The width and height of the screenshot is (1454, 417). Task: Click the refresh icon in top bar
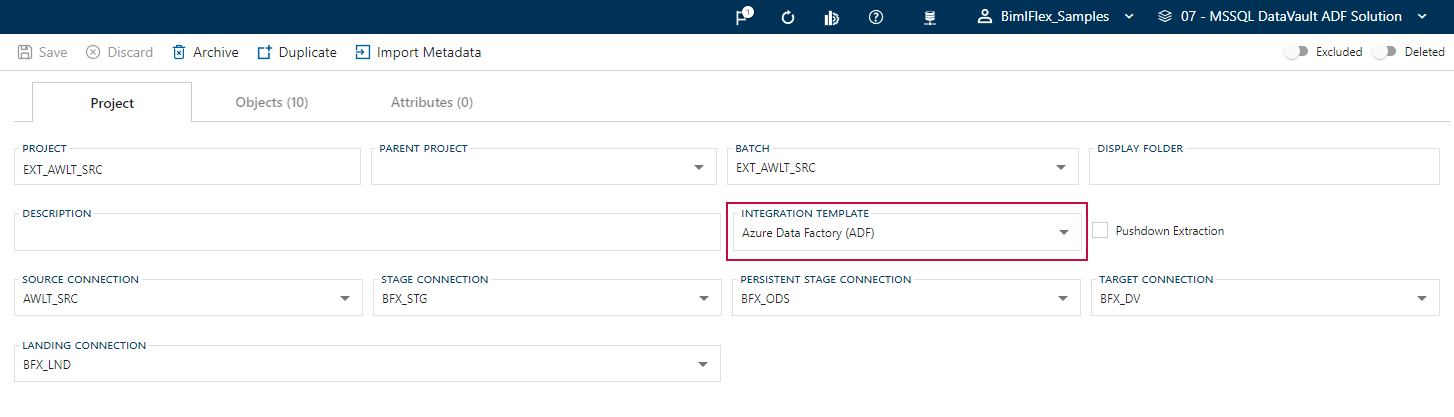pos(787,17)
